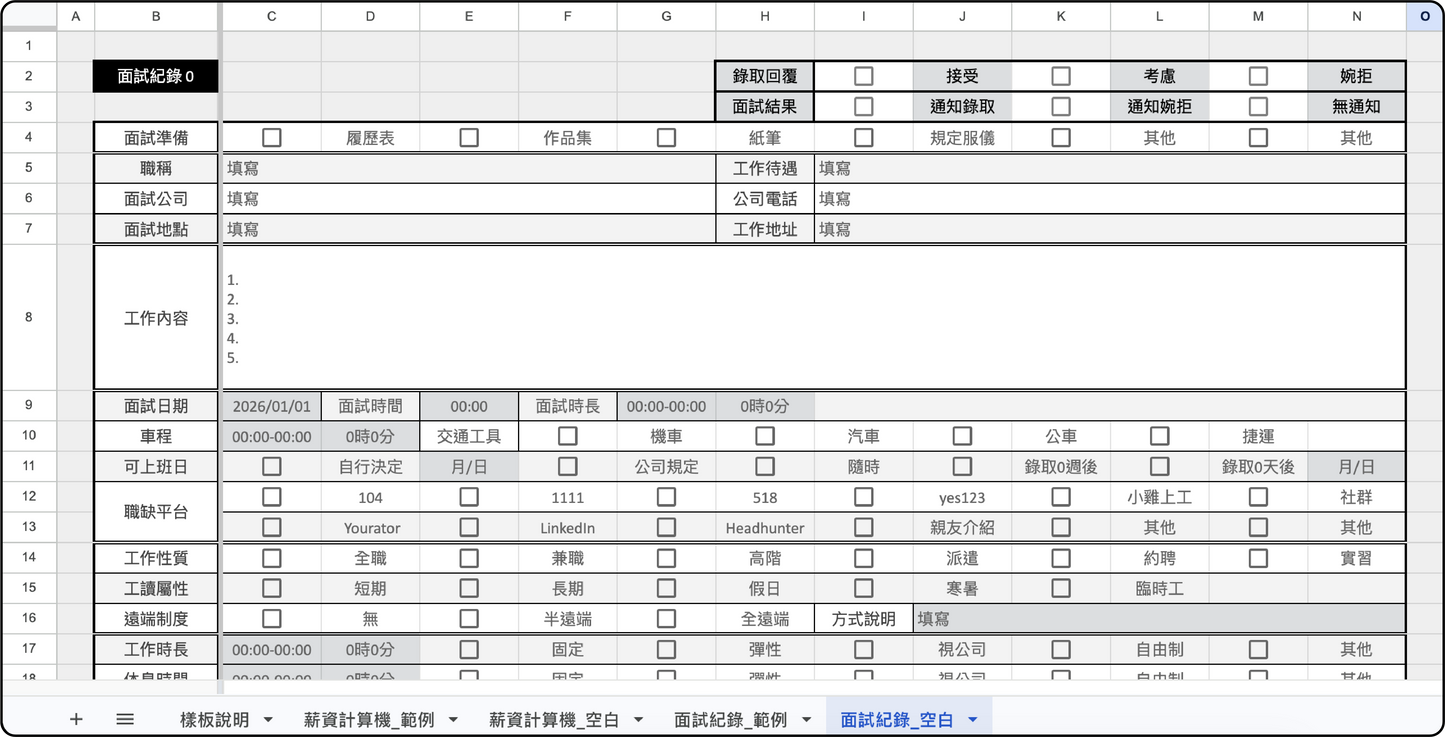This screenshot has height=737, width=1445.
Task: Check the 寒暑 checkbox in 工讀屬性
Action: pos(863,588)
